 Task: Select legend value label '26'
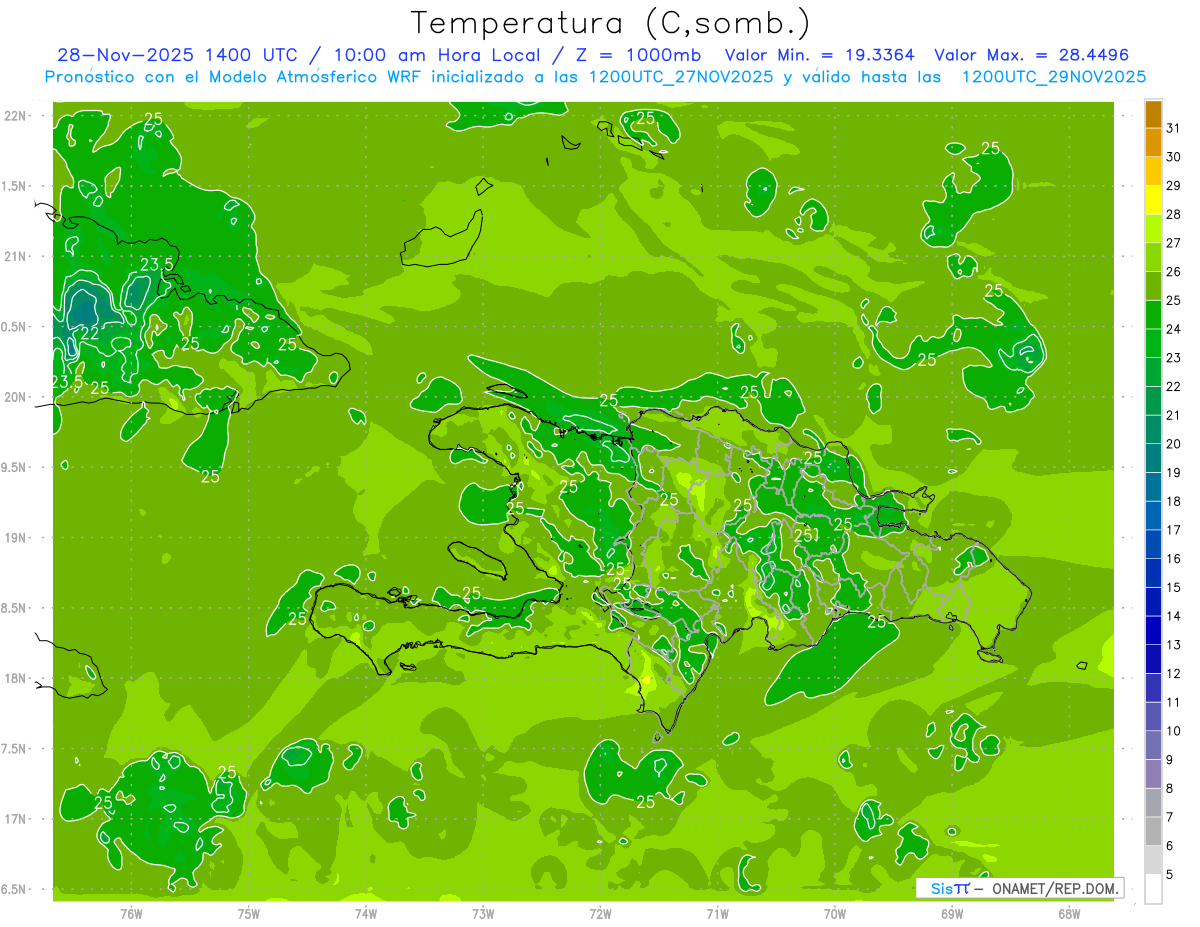coord(1174,272)
